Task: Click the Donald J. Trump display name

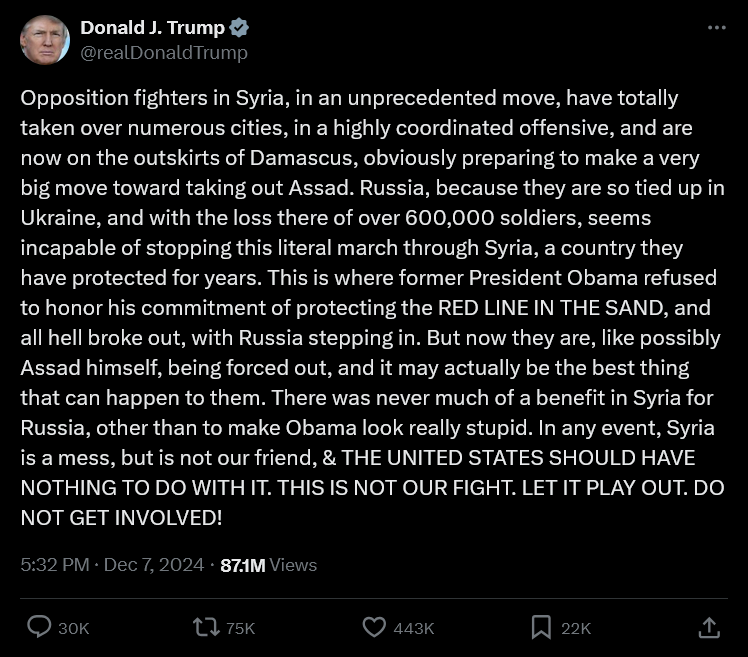Action: [x=152, y=28]
